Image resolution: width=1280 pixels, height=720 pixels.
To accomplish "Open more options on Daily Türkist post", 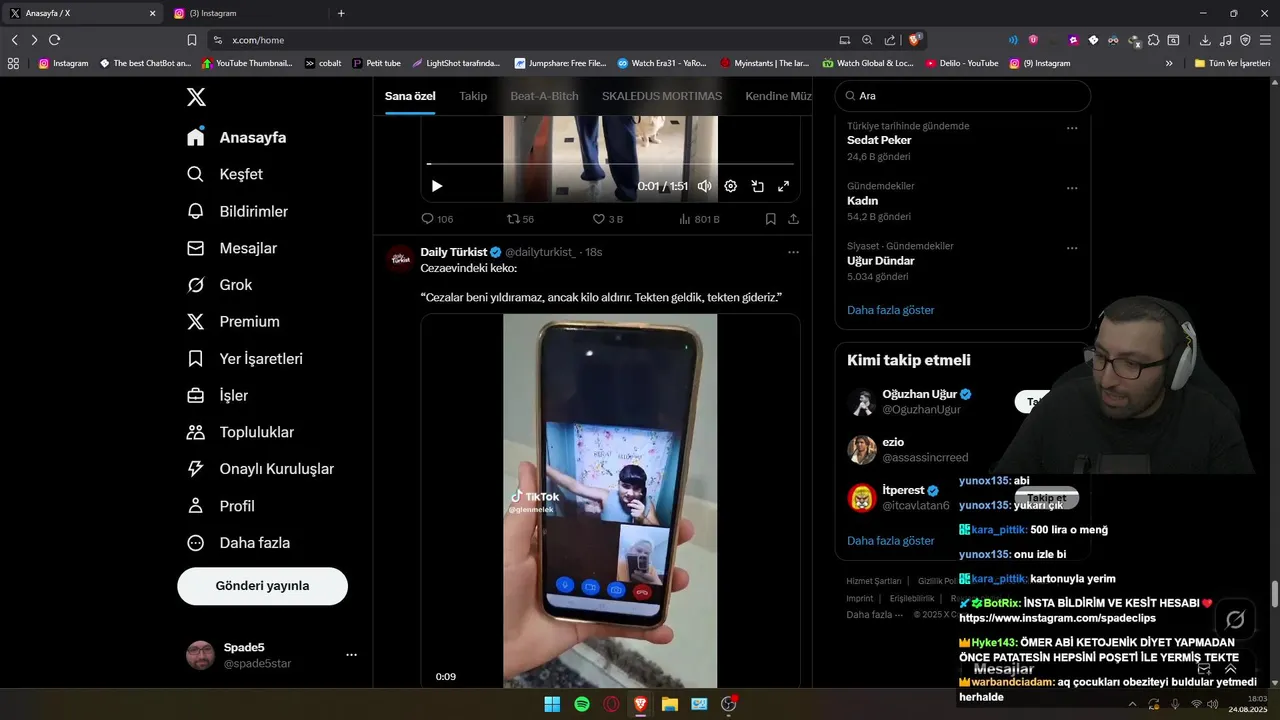I will (793, 252).
